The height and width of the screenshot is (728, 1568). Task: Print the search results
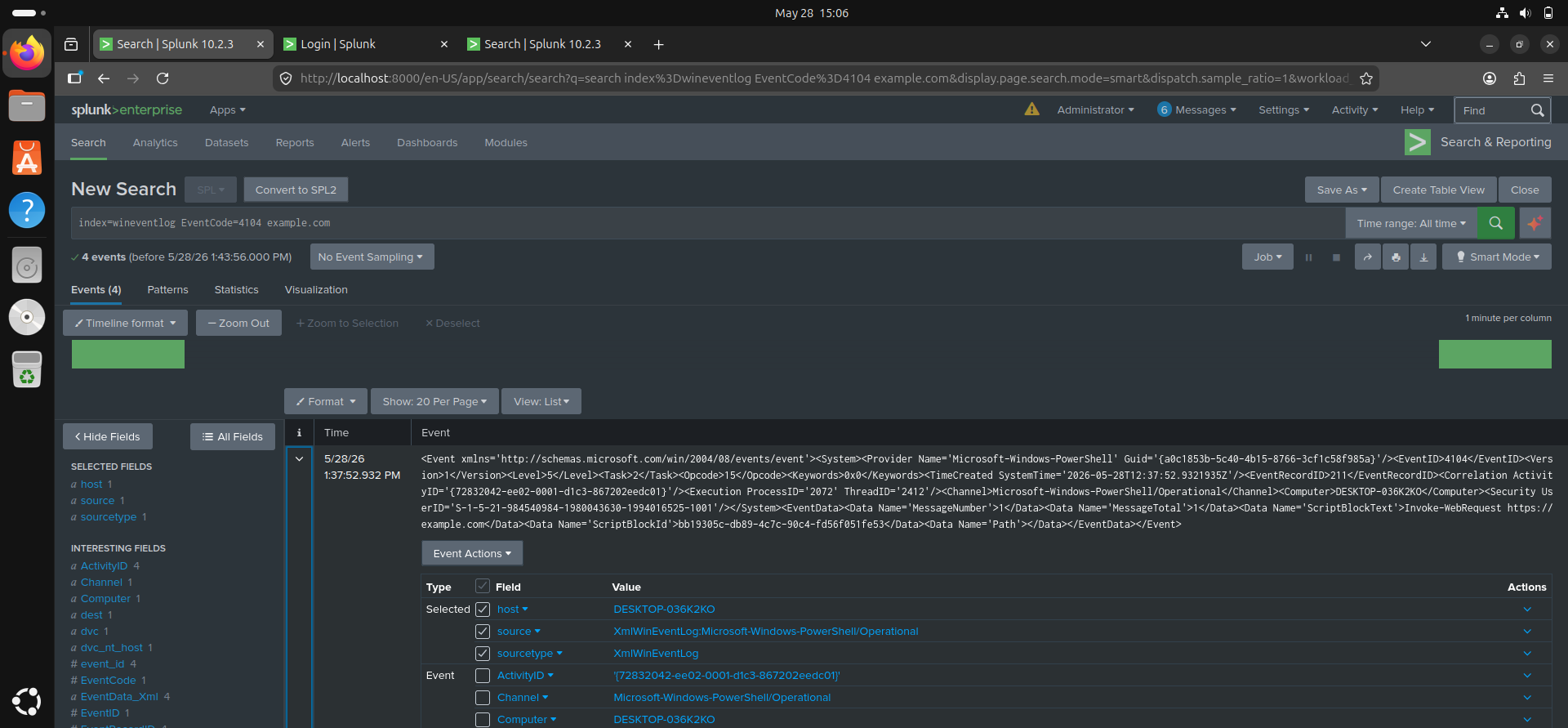click(x=1396, y=257)
